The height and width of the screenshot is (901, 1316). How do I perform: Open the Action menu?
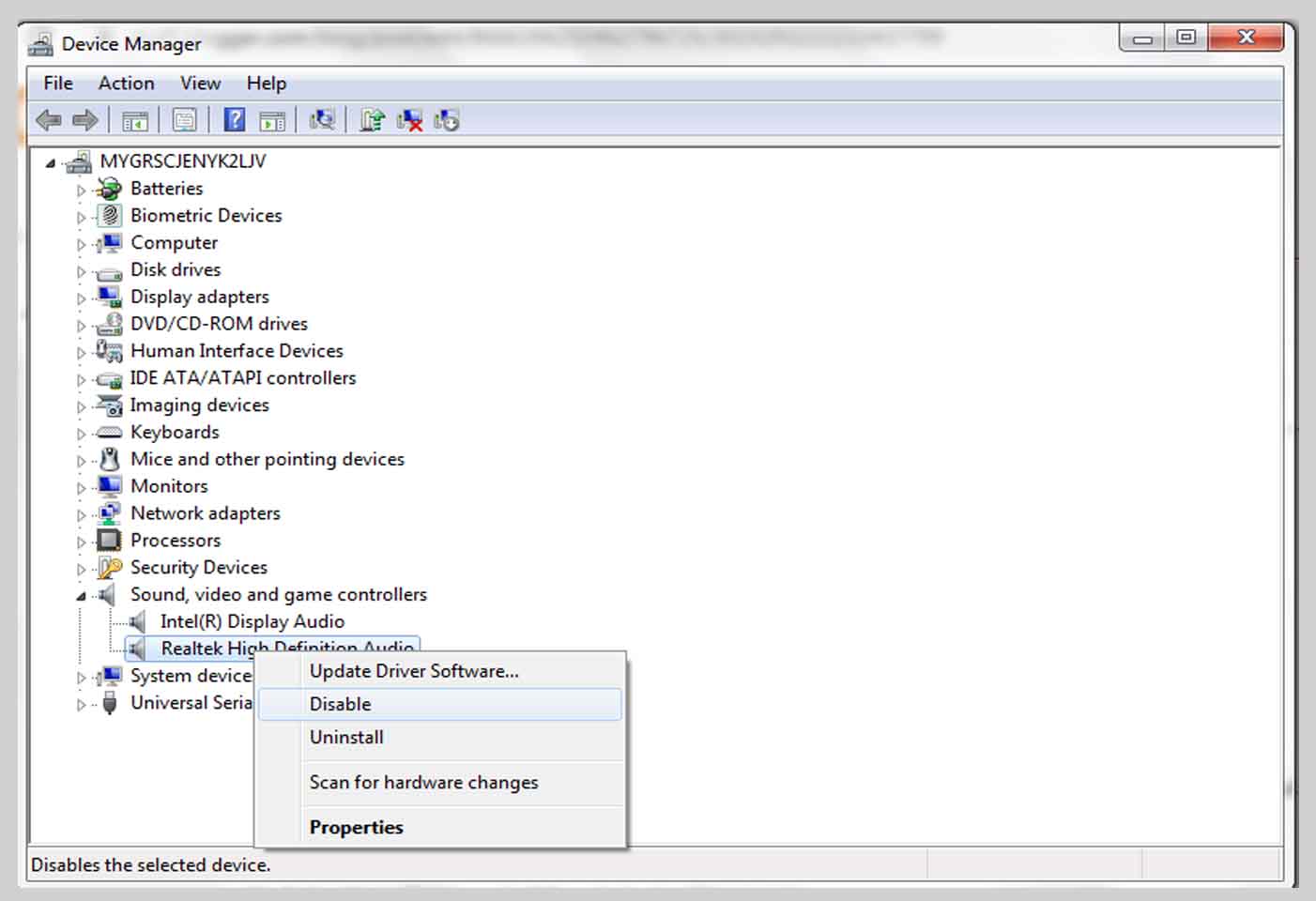126,84
